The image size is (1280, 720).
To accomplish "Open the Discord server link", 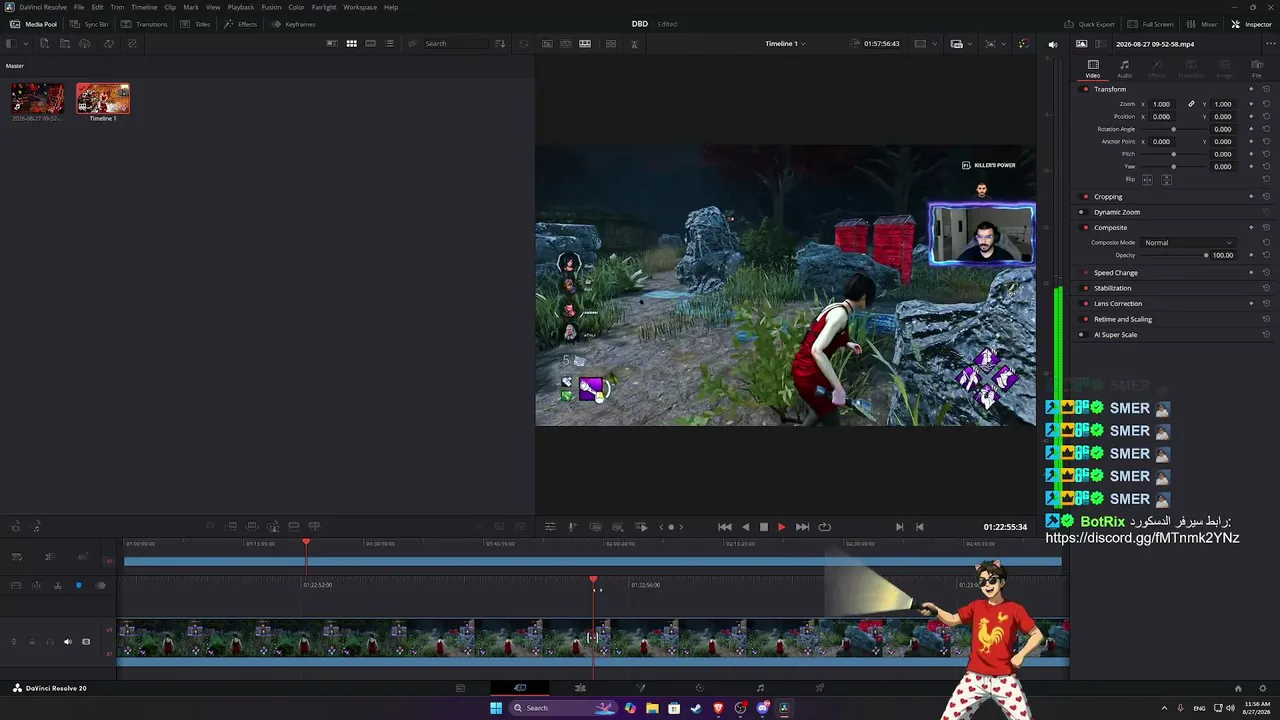I will (x=1142, y=538).
